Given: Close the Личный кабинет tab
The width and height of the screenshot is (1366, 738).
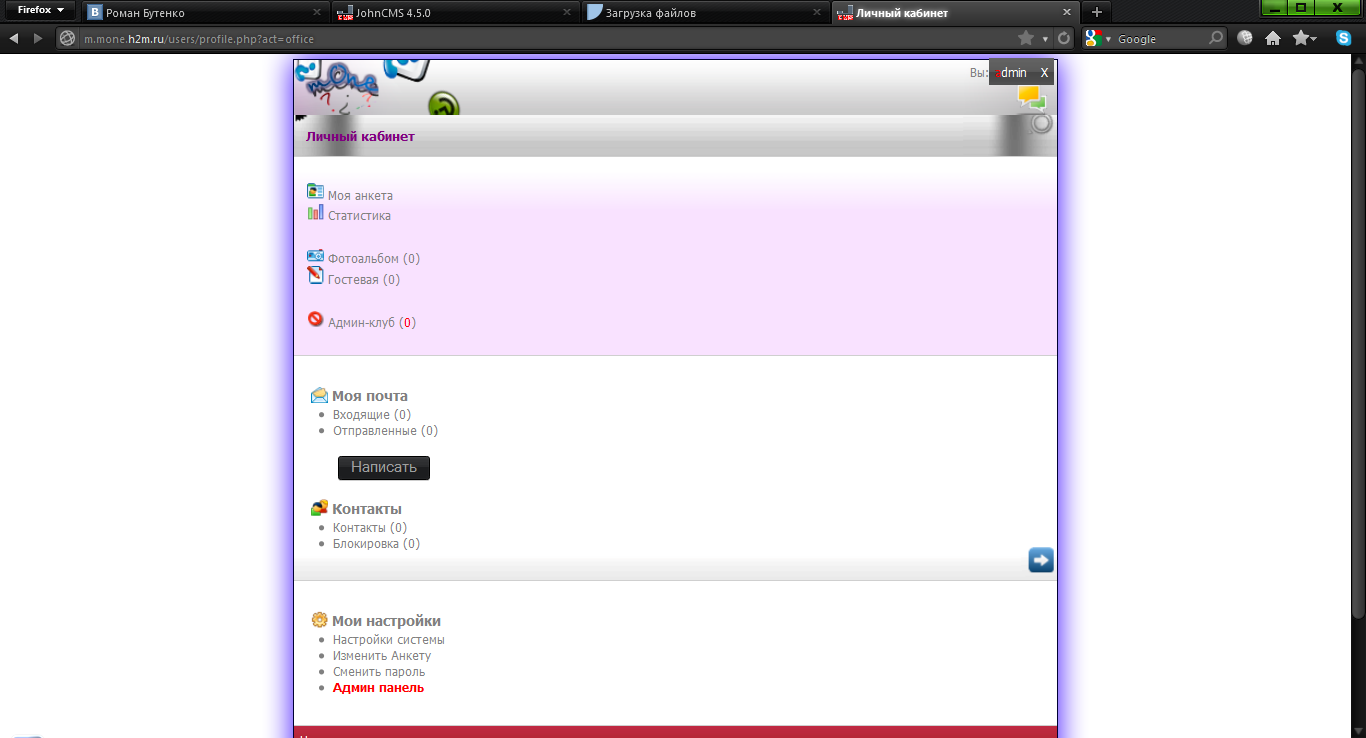Looking at the screenshot, I should coord(1067,13).
